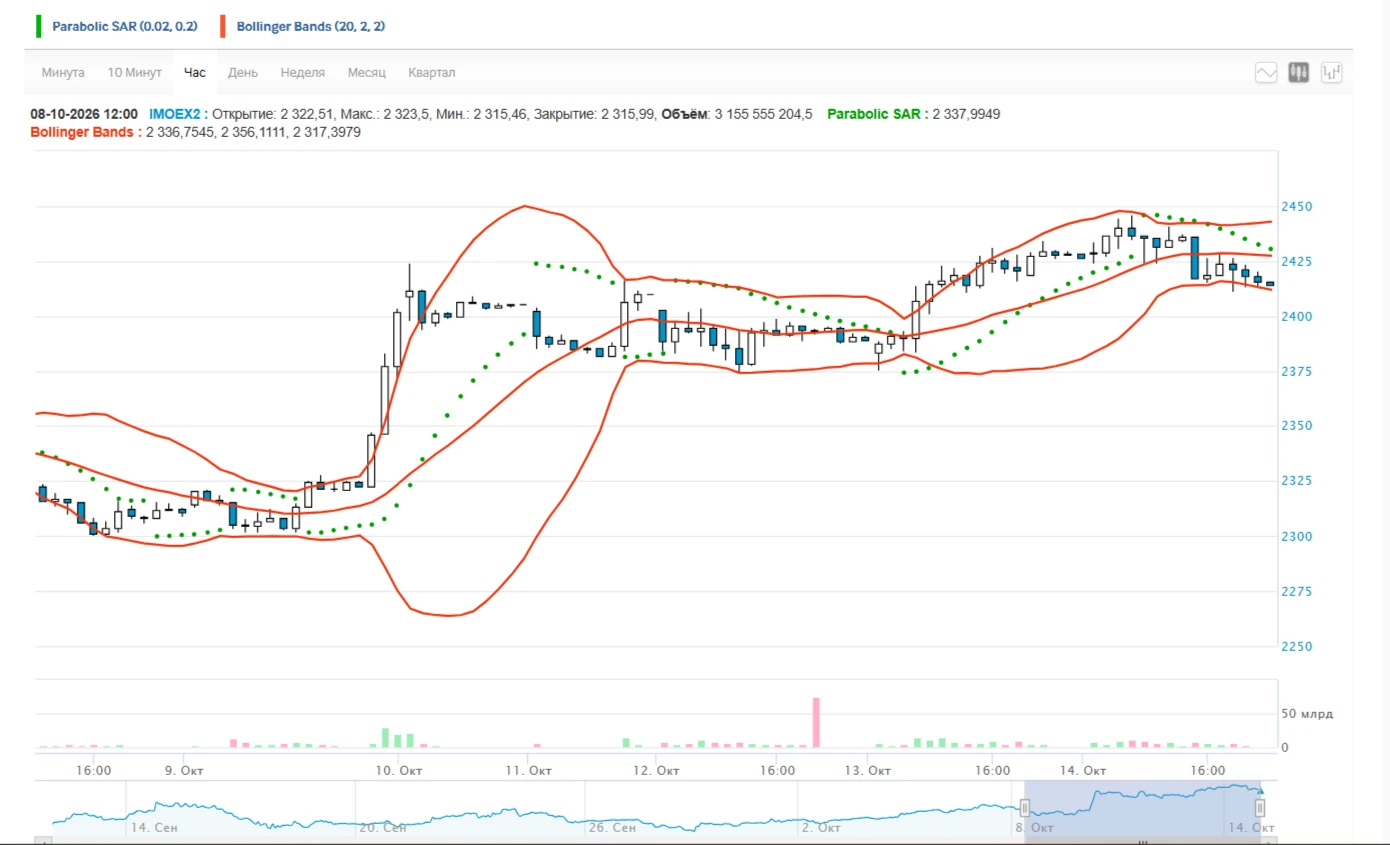Switch to the Квартал timeframe tab
The image size is (1390, 845).
[x=432, y=73]
